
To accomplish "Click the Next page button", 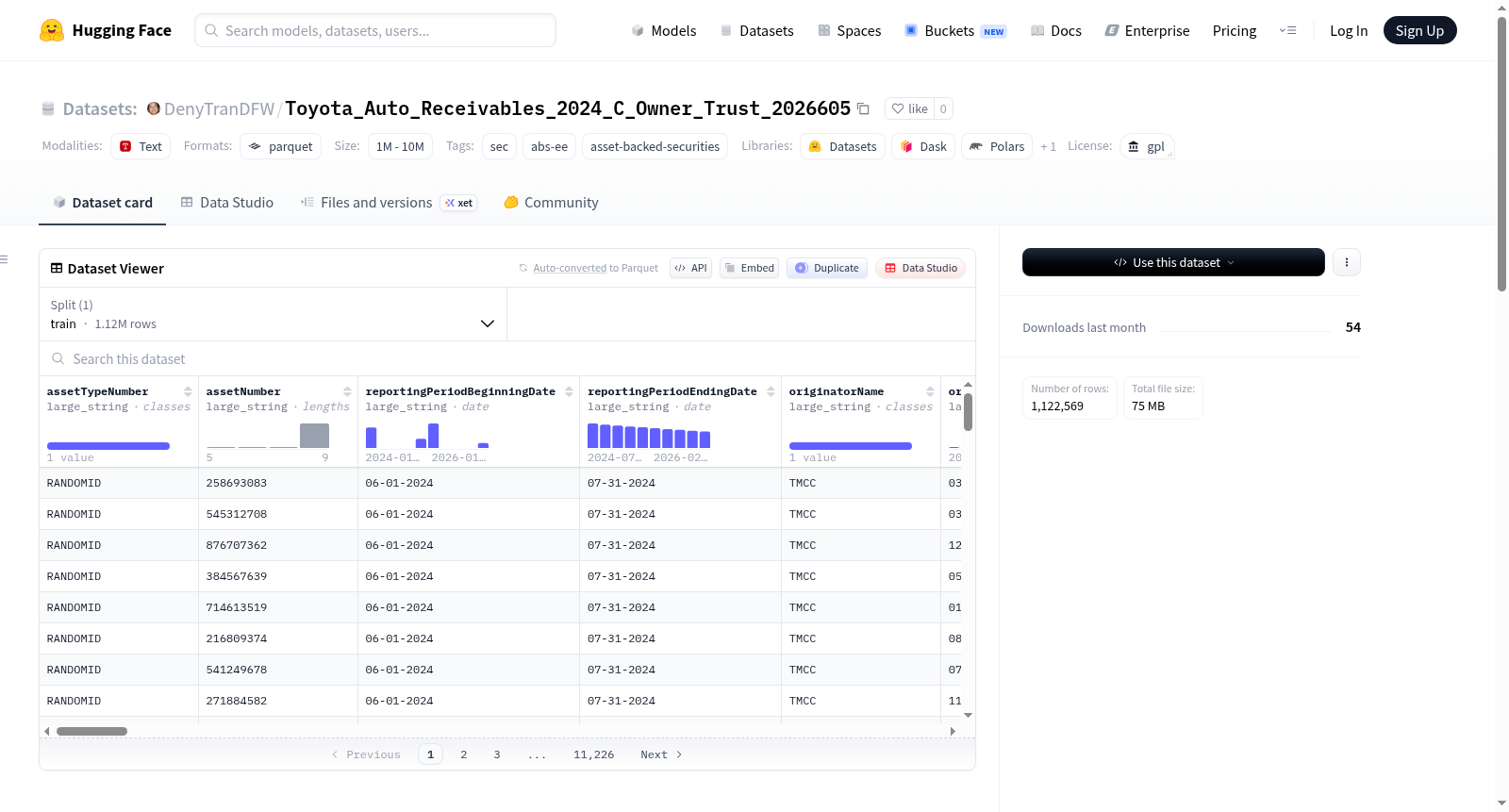I will (x=661, y=754).
